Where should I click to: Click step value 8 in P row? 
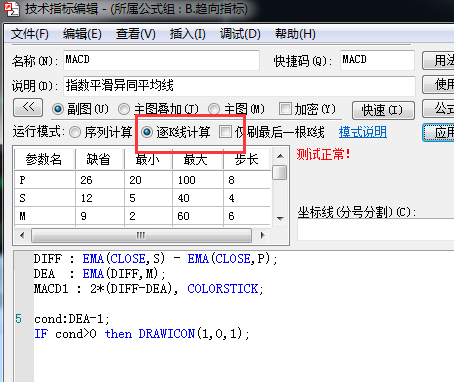(247, 180)
